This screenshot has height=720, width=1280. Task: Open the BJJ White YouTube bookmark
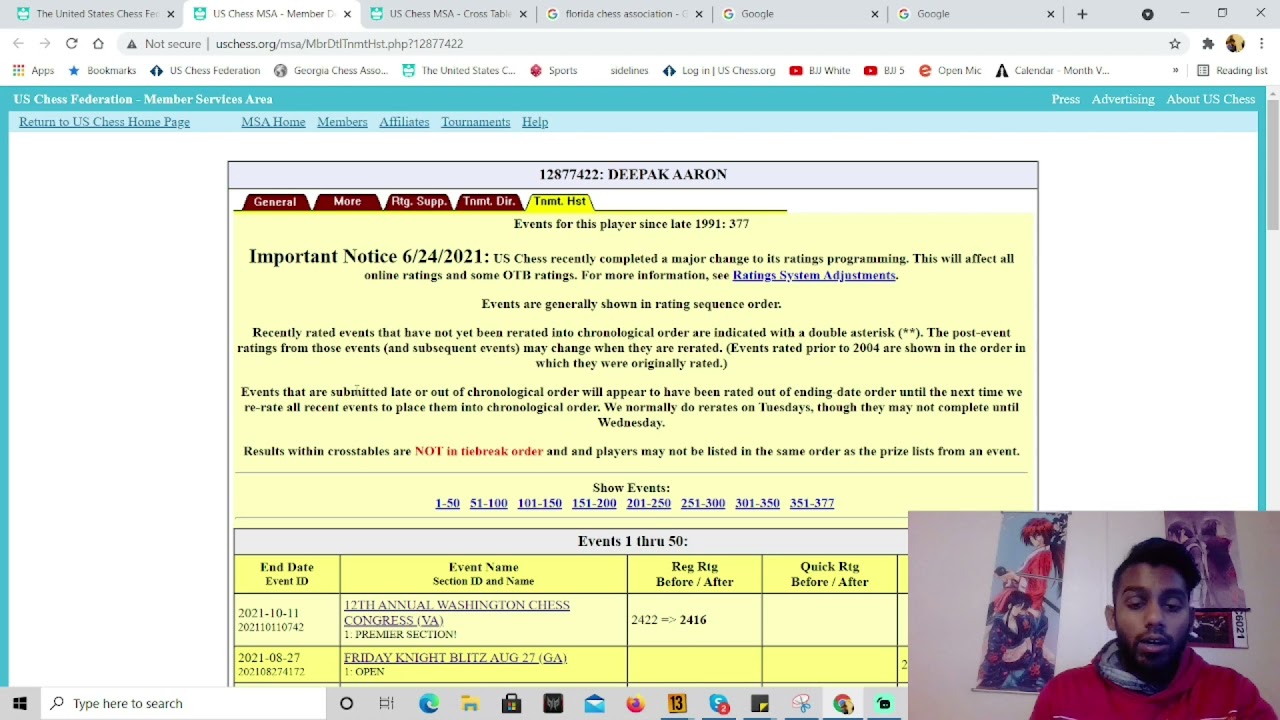click(x=819, y=71)
